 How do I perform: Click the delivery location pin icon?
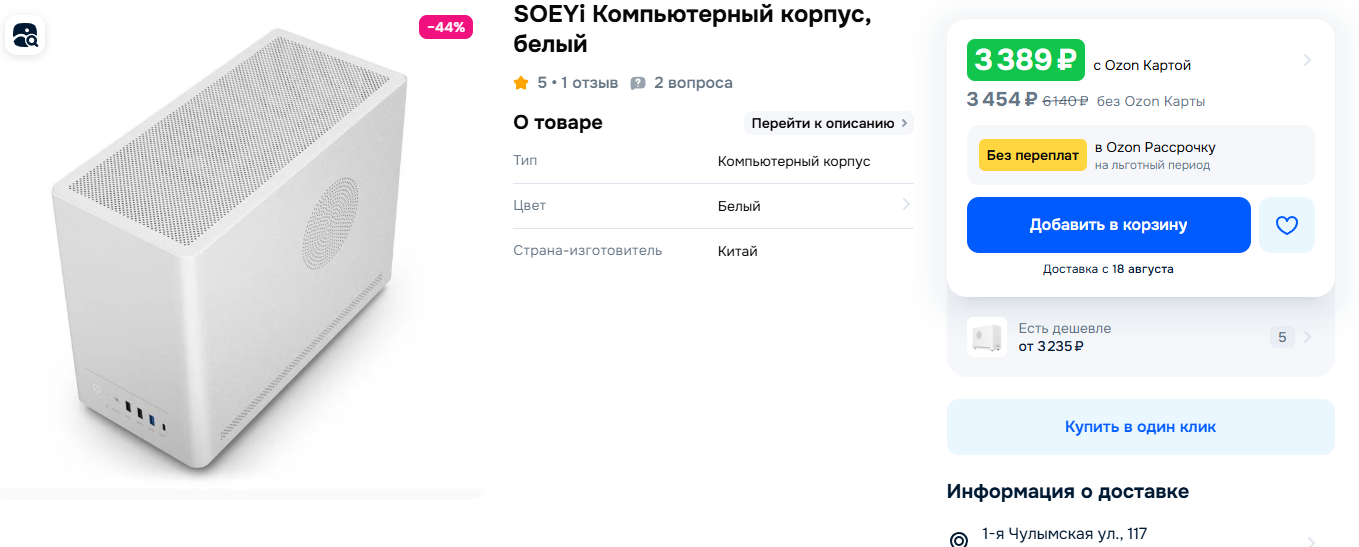coord(957,539)
